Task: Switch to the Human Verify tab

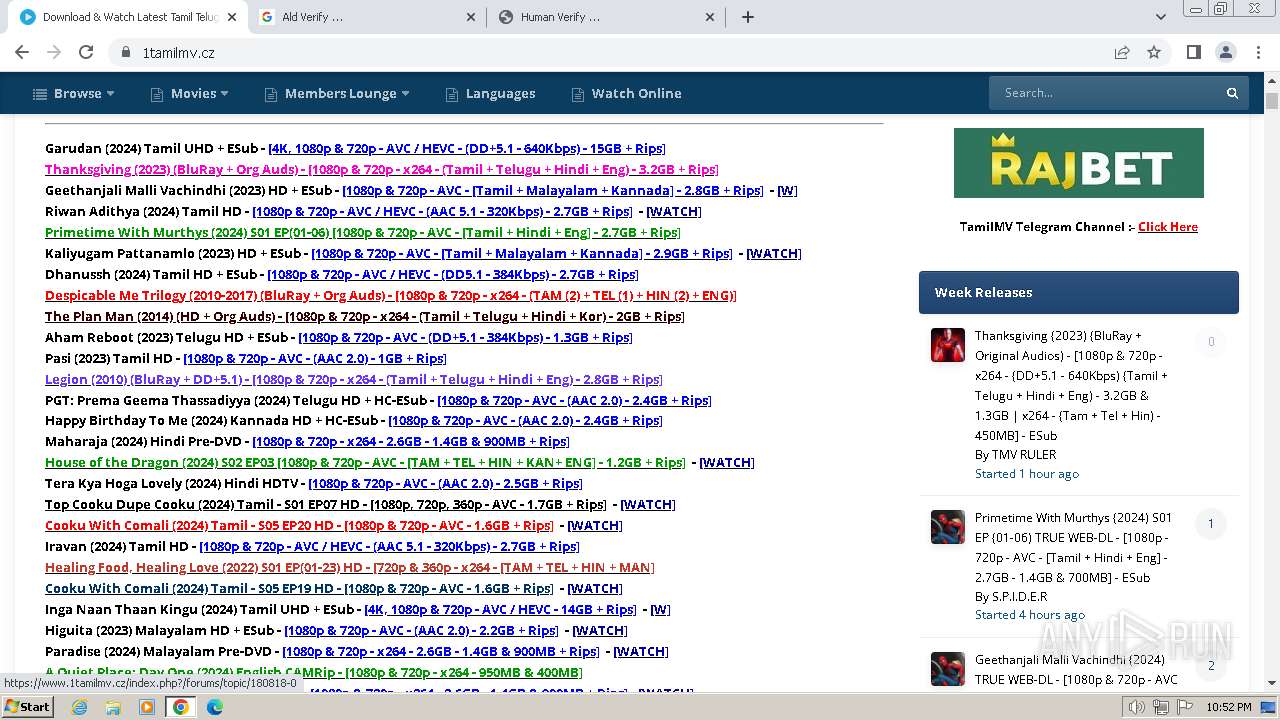Action: click(x=605, y=17)
